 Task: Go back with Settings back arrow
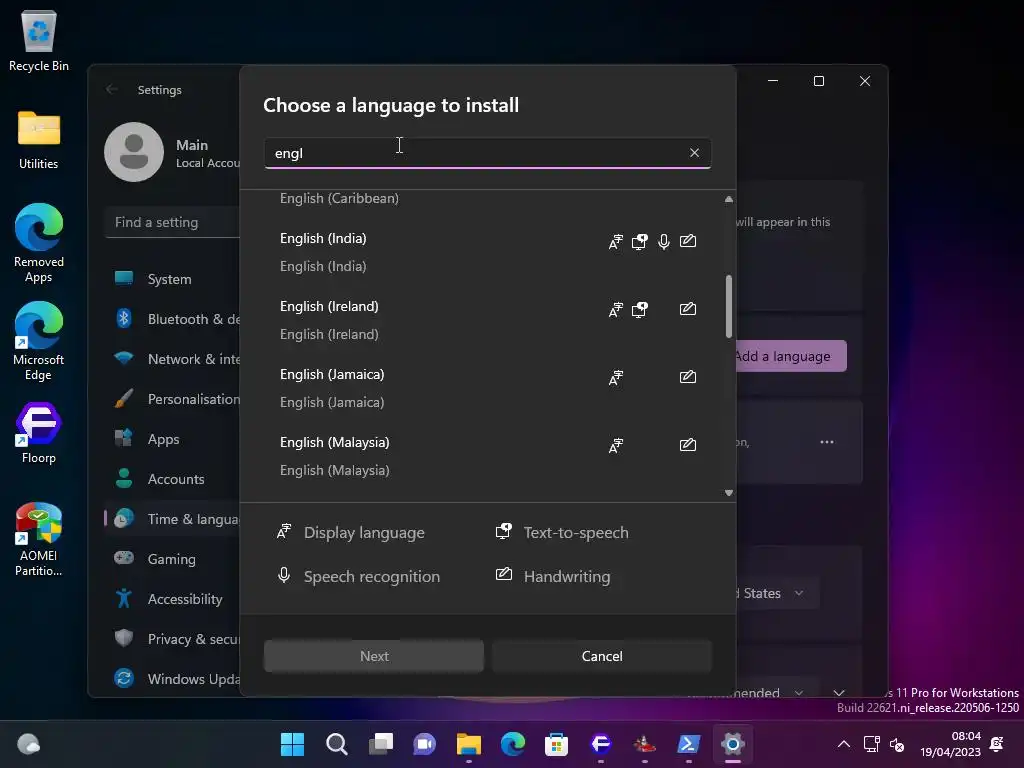pyautogui.click(x=112, y=89)
